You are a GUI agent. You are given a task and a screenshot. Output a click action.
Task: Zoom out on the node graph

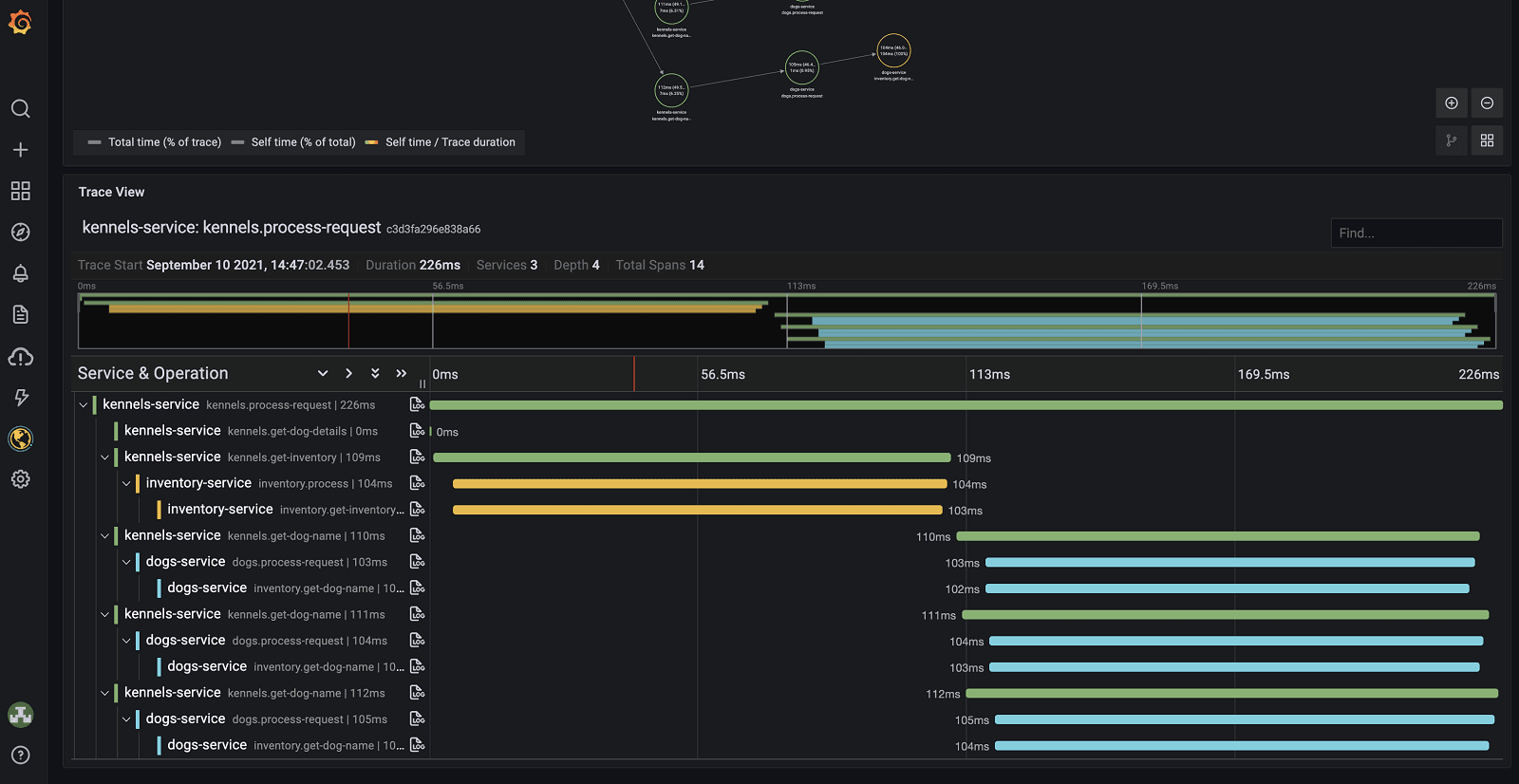click(x=1487, y=103)
